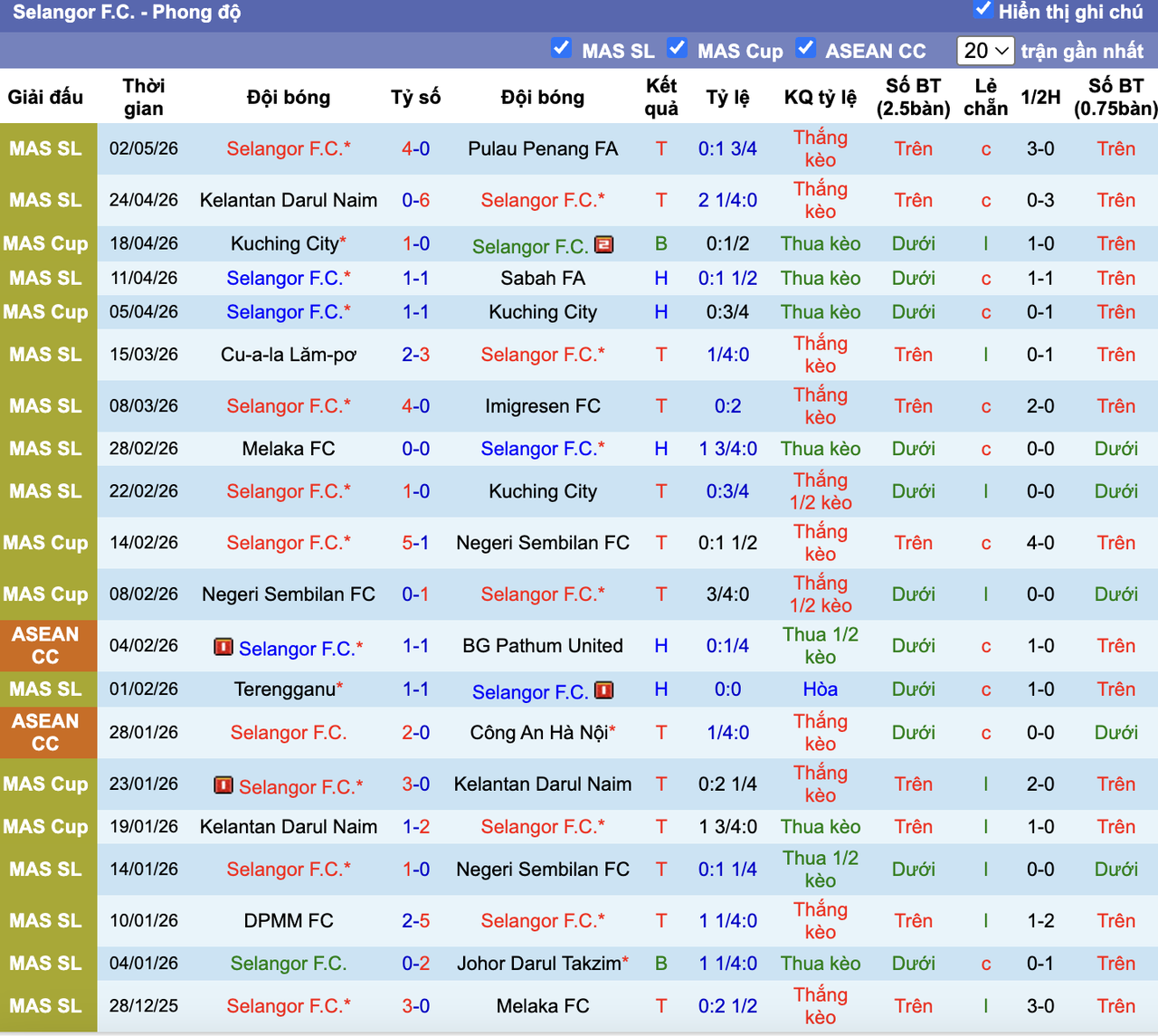
Task: Click the Kết quả column header
Action: pyautogui.click(x=661, y=97)
